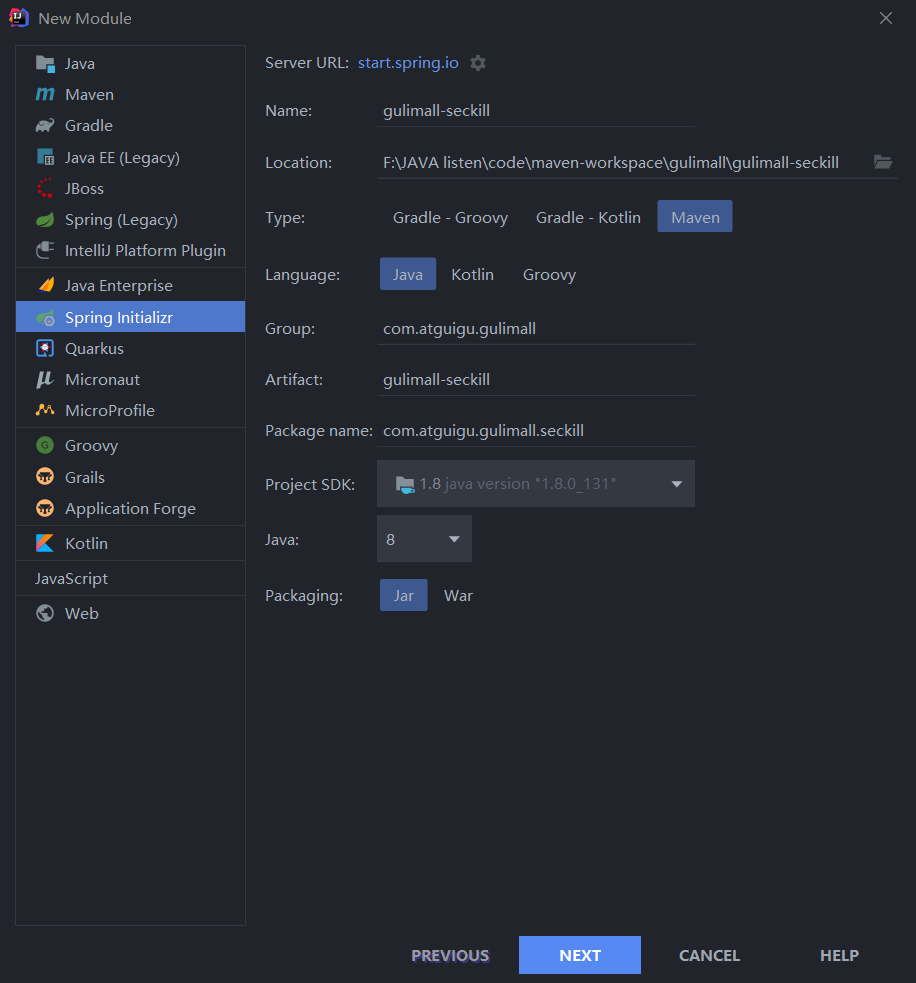Select Spring Initializr entry

[x=130, y=317]
